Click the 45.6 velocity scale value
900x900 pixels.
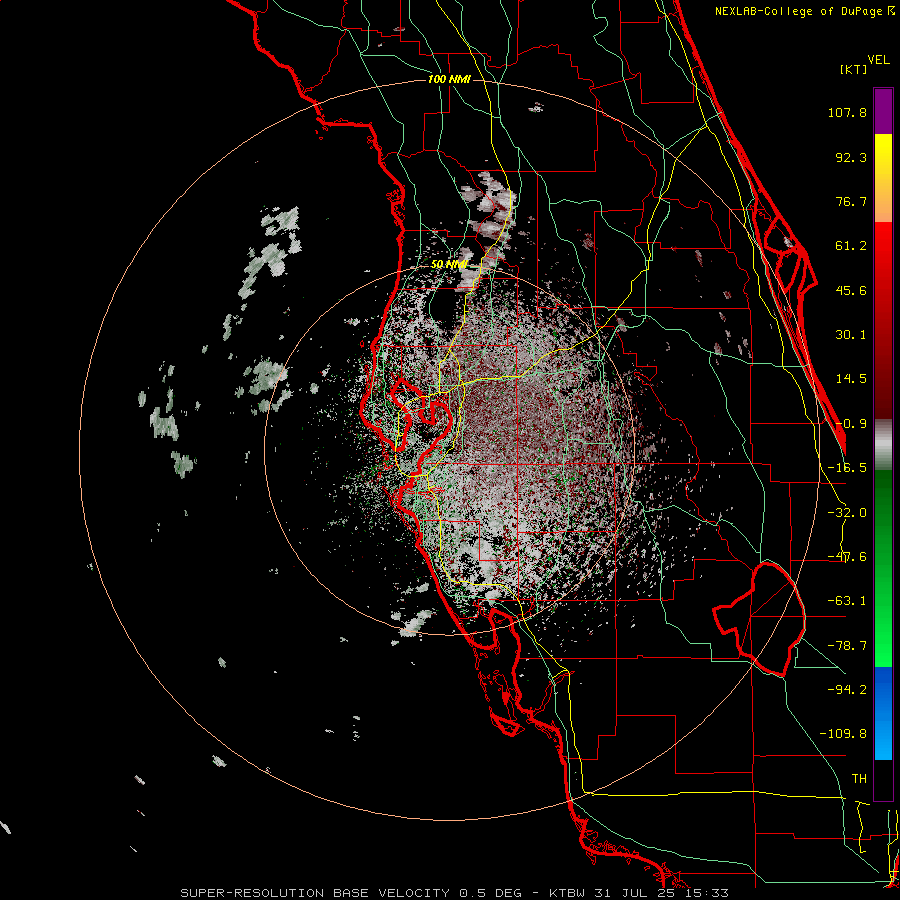(x=851, y=290)
